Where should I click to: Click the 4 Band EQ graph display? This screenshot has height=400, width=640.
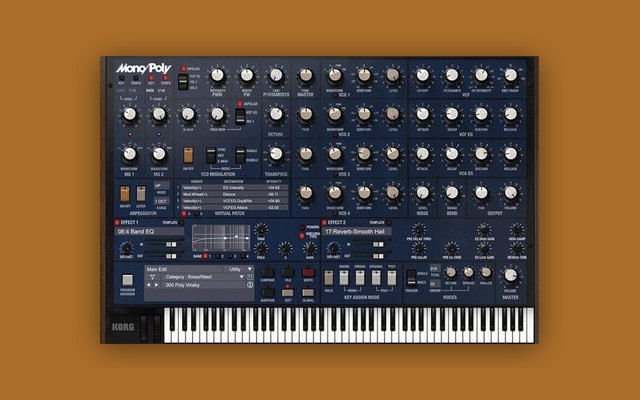pos(221,238)
